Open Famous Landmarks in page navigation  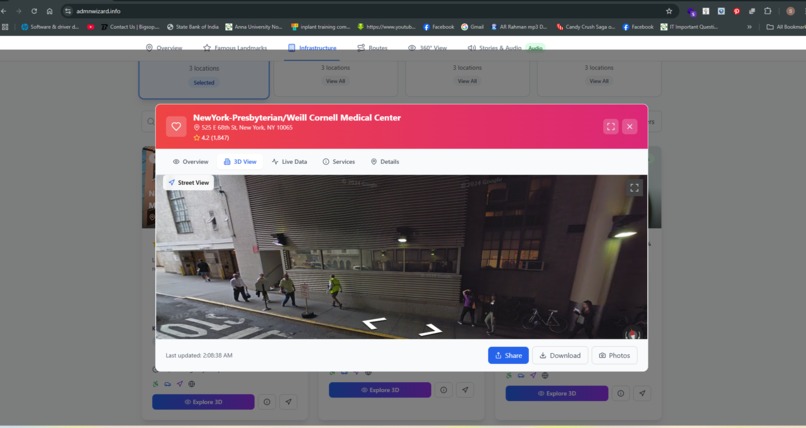tap(235, 48)
